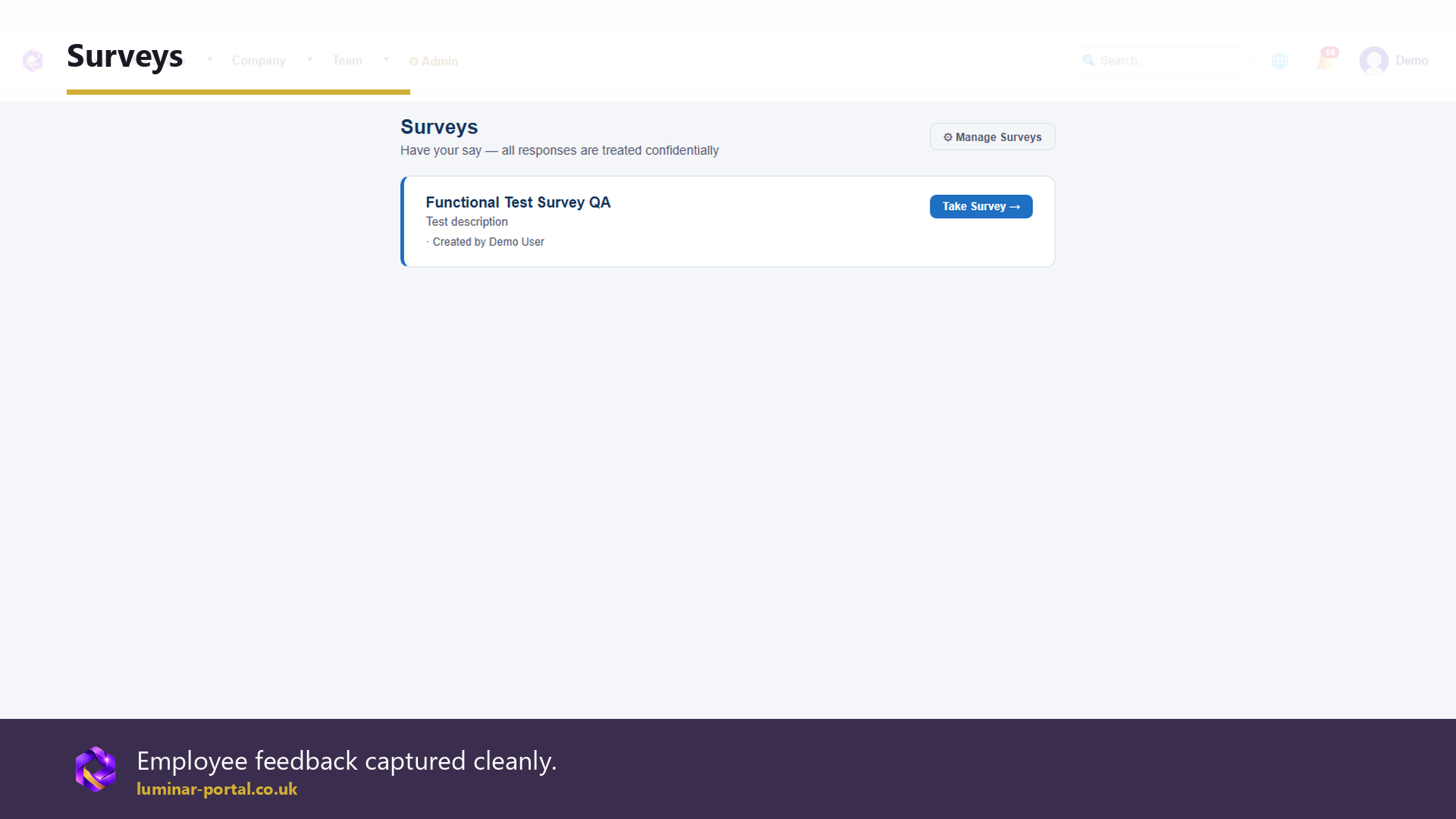This screenshot has height=819, width=1456.
Task: Click the Manage Surveys button
Action: (x=992, y=137)
